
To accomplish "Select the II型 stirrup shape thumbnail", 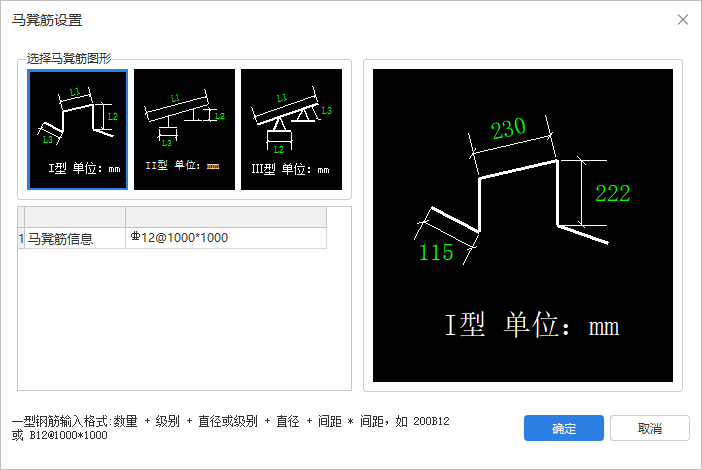I will (184, 129).
